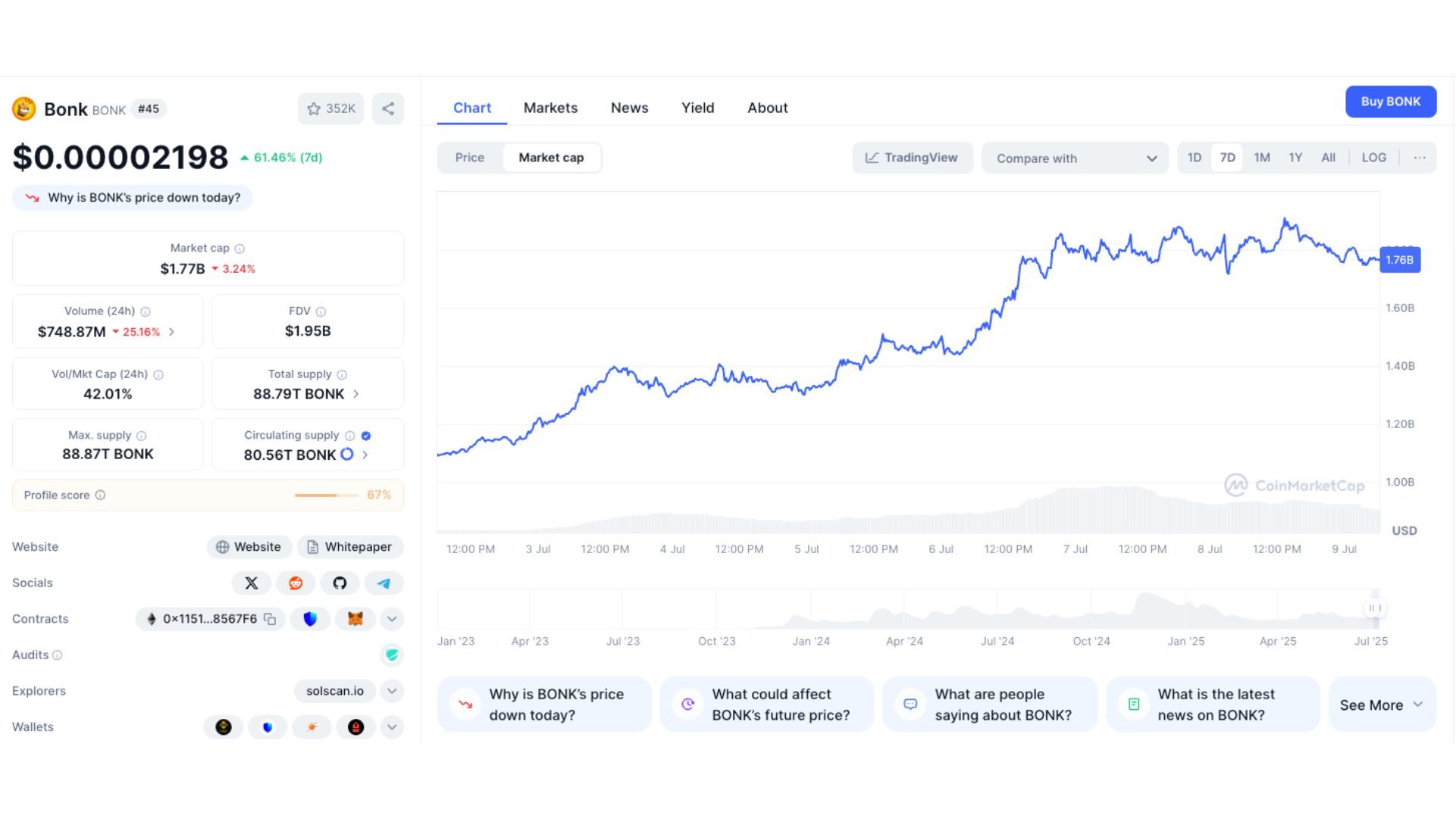Screen dimensions: 1456x819
Task: Open solscan.io explorer link
Action: tap(335, 691)
